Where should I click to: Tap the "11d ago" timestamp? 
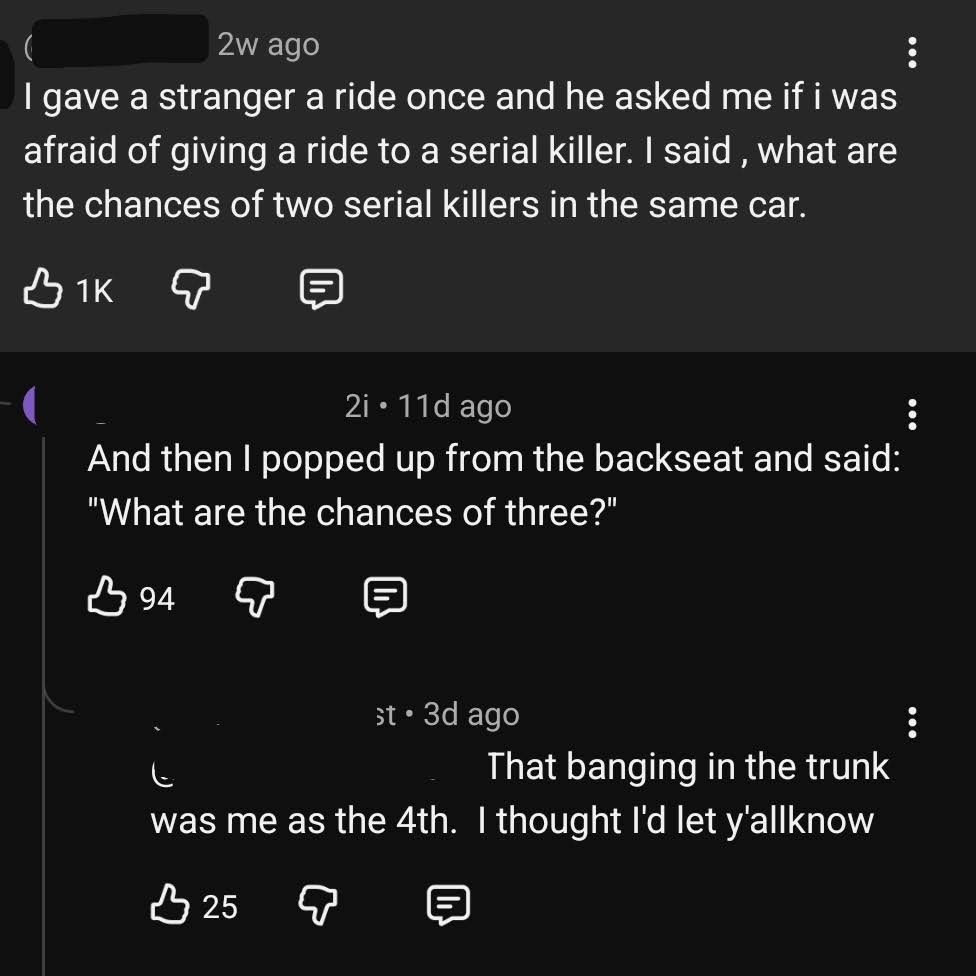(454, 406)
